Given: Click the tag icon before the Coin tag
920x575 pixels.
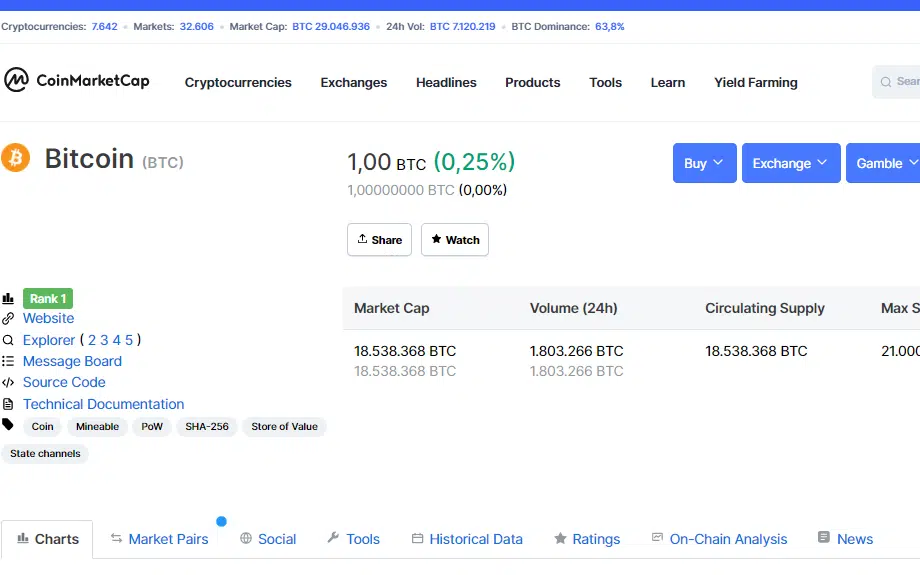Looking at the screenshot, I should point(8,425).
